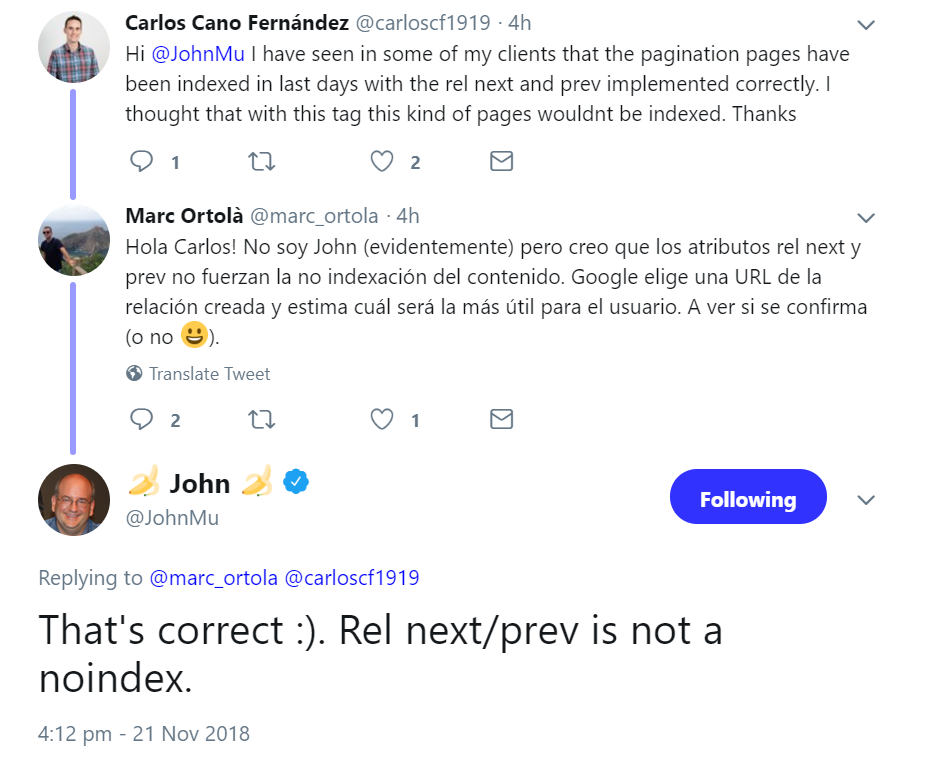Like Carlos's tweet with the heart

pyautogui.click(x=381, y=160)
